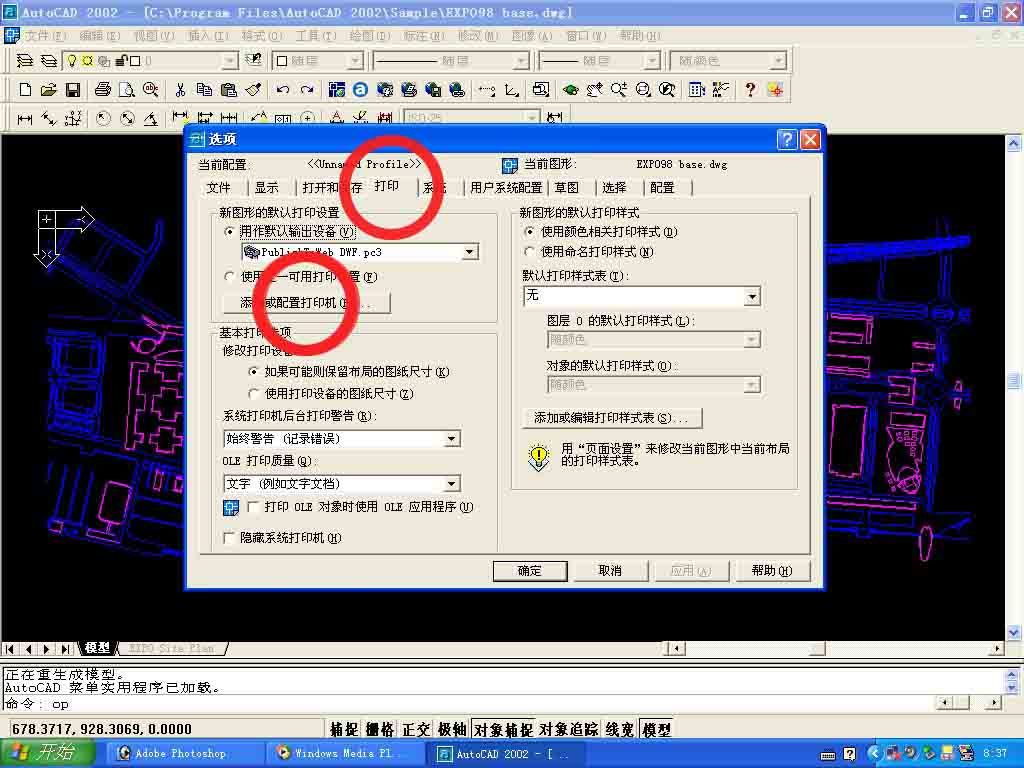Image resolution: width=1024 pixels, height=768 pixels.
Task: Click the drawing area vertical scroll-down arrow
Action: click(x=1014, y=632)
